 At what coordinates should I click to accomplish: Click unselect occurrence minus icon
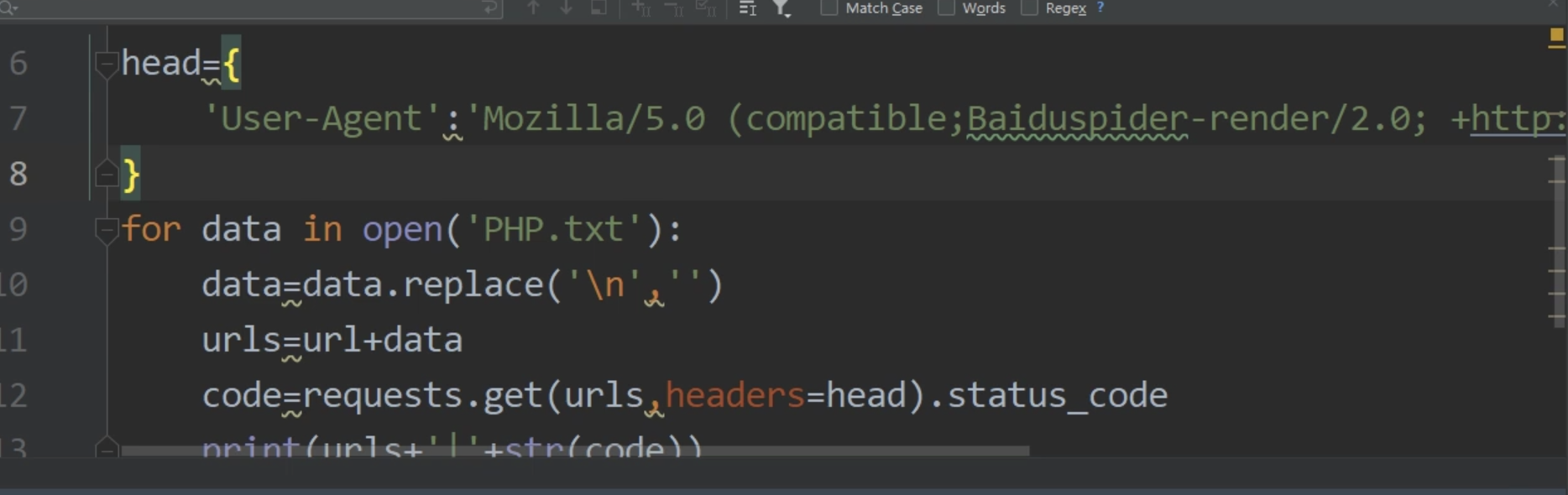pos(673,8)
